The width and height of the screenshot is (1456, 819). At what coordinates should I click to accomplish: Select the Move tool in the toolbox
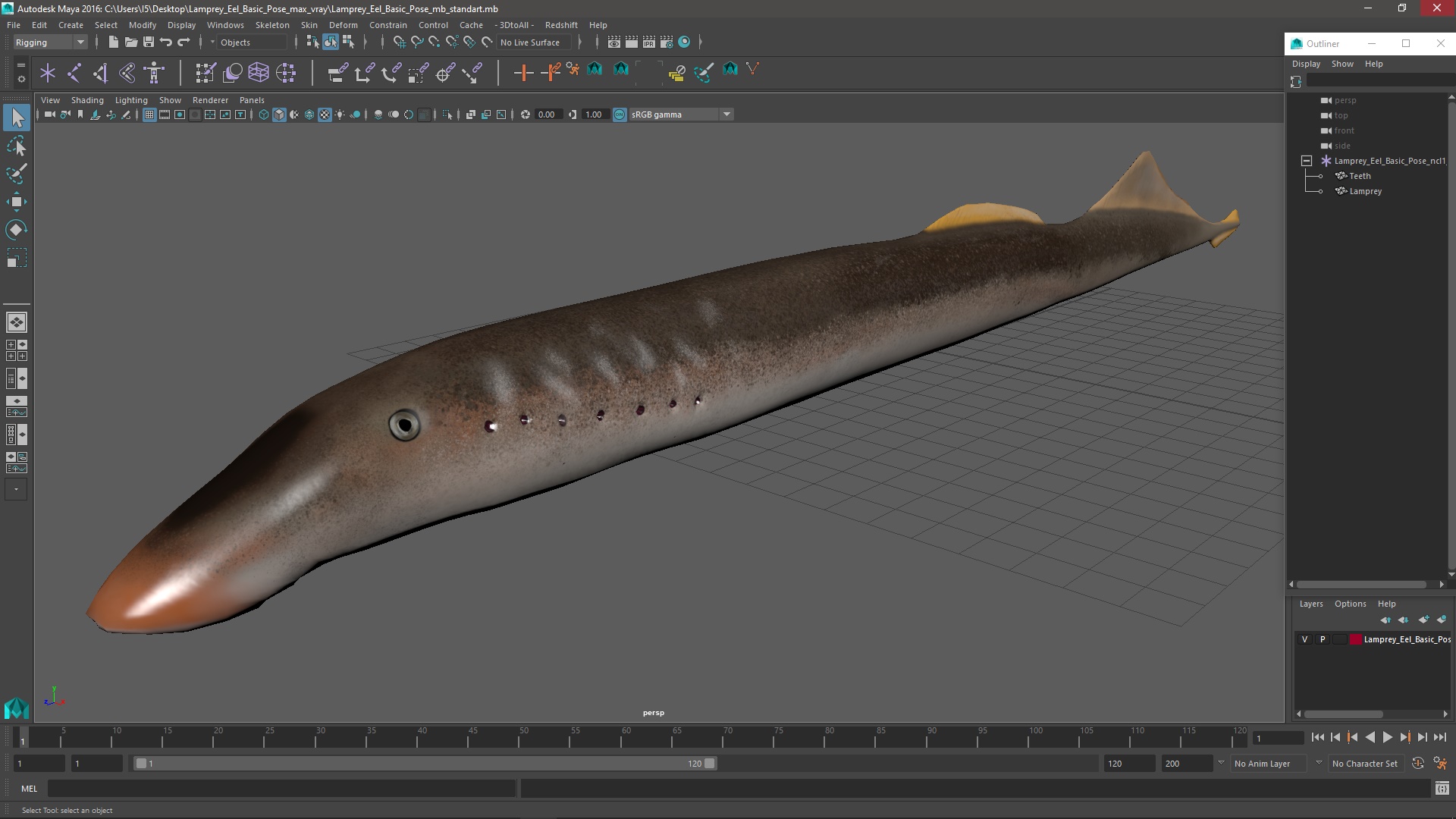[16, 202]
